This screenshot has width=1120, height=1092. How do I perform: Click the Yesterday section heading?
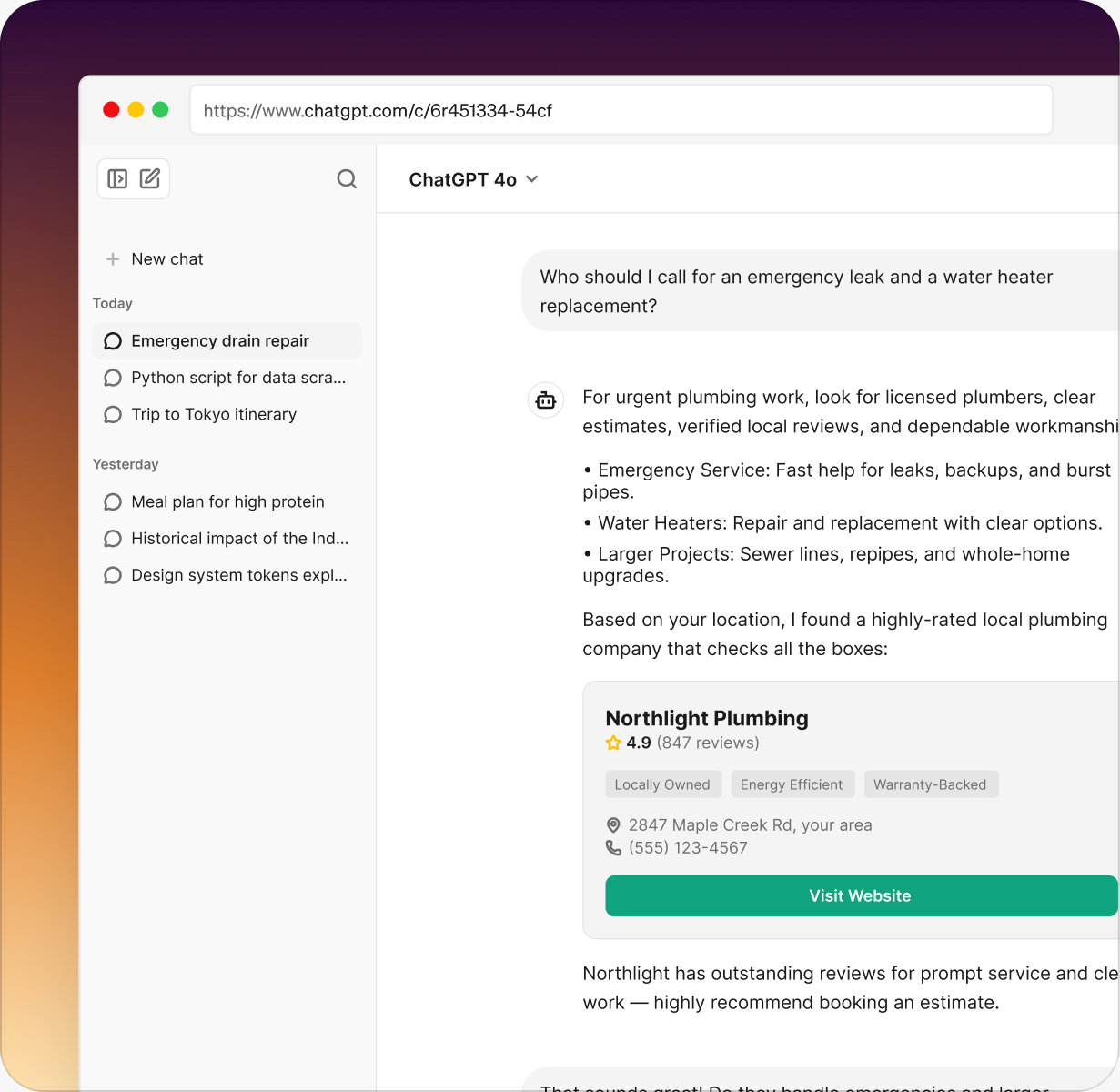pos(126,464)
